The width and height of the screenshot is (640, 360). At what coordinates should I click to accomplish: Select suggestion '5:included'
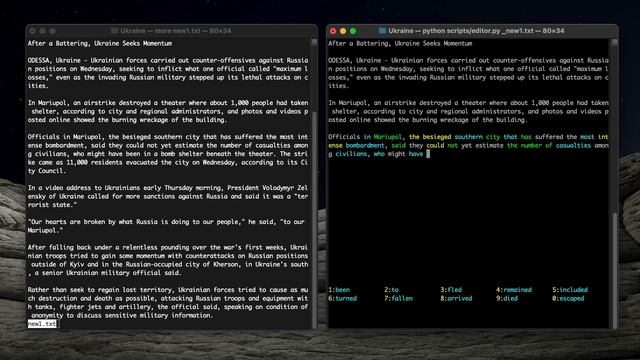click(x=570, y=290)
